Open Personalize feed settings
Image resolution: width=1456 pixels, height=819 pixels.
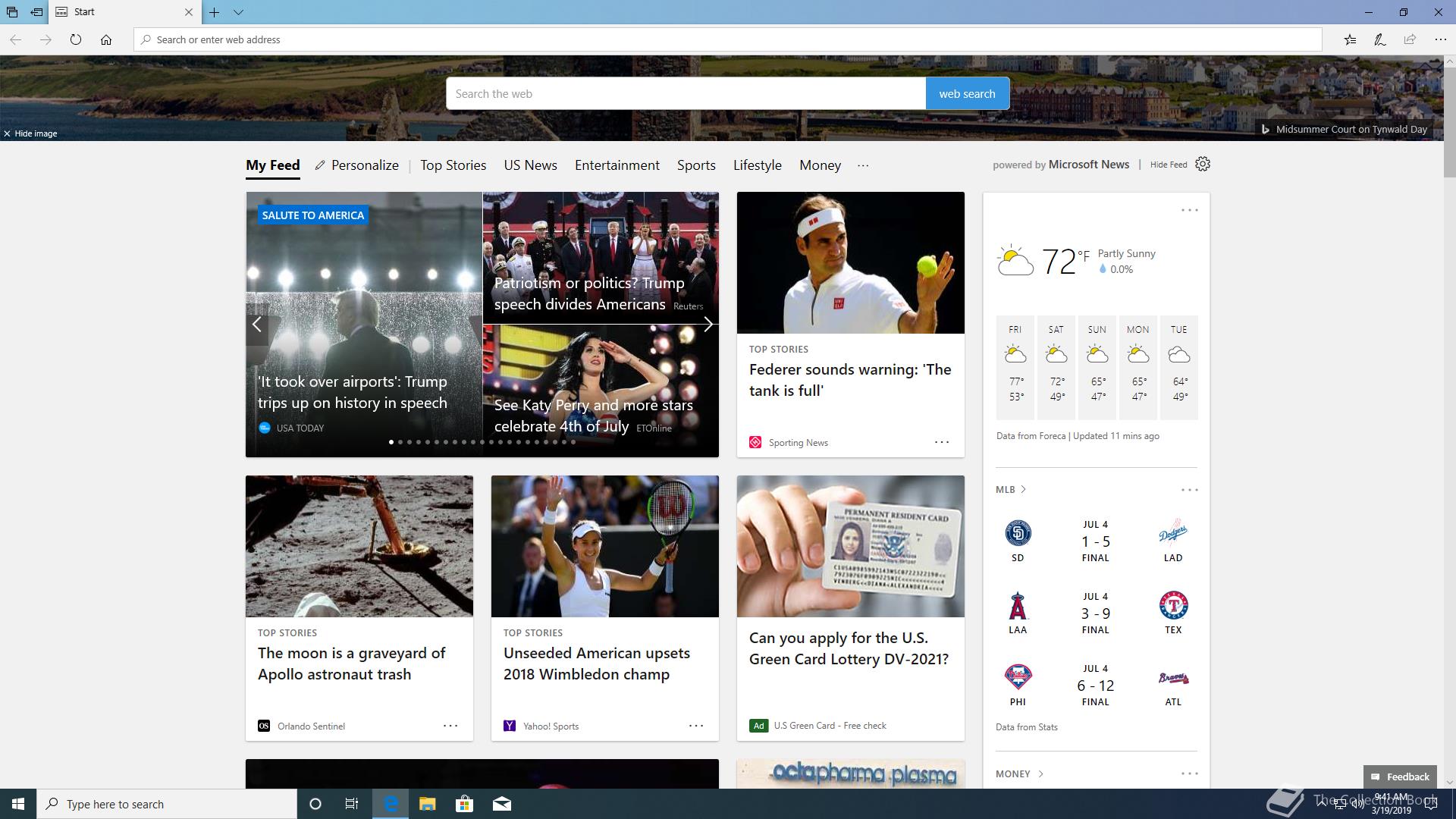(357, 165)
